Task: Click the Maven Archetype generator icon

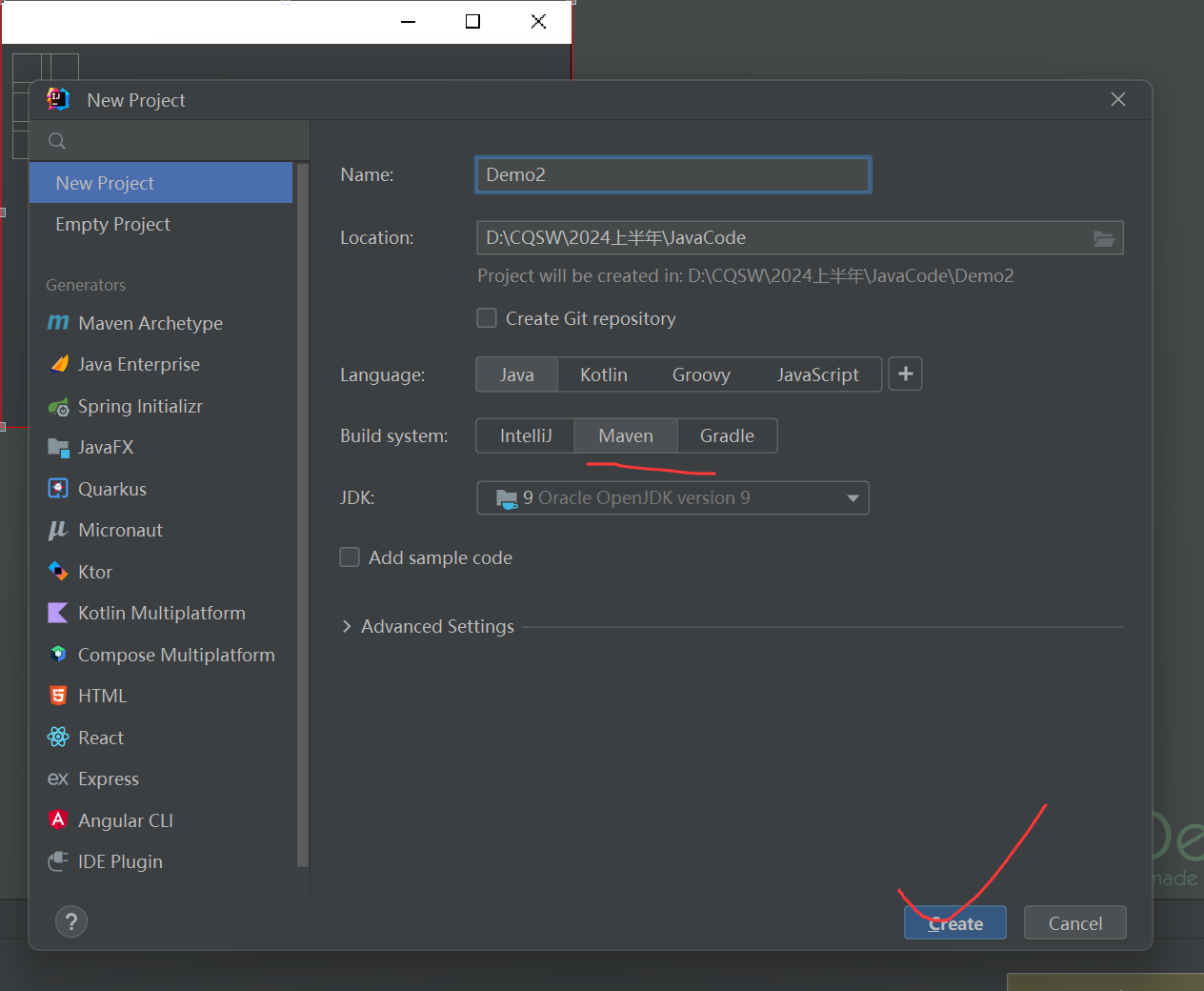Action: [58, 323]
